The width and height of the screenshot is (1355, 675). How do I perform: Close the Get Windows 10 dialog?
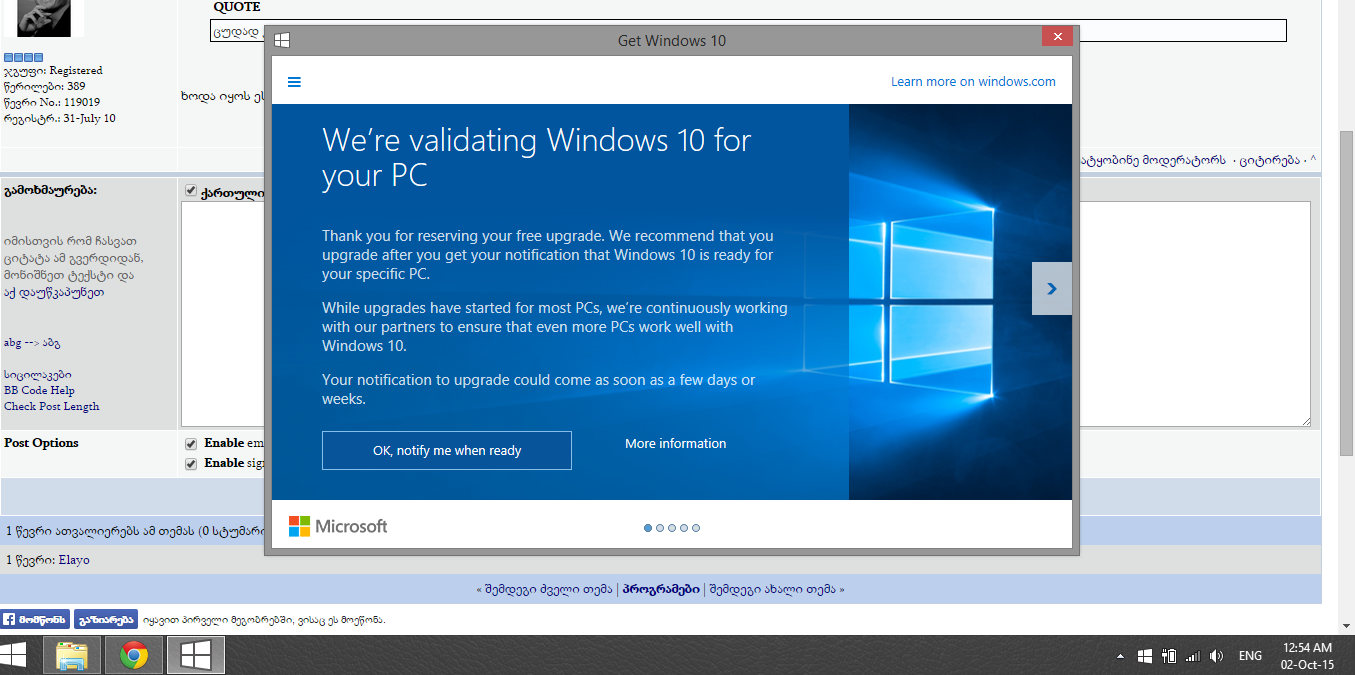[x=1057, y=36]
